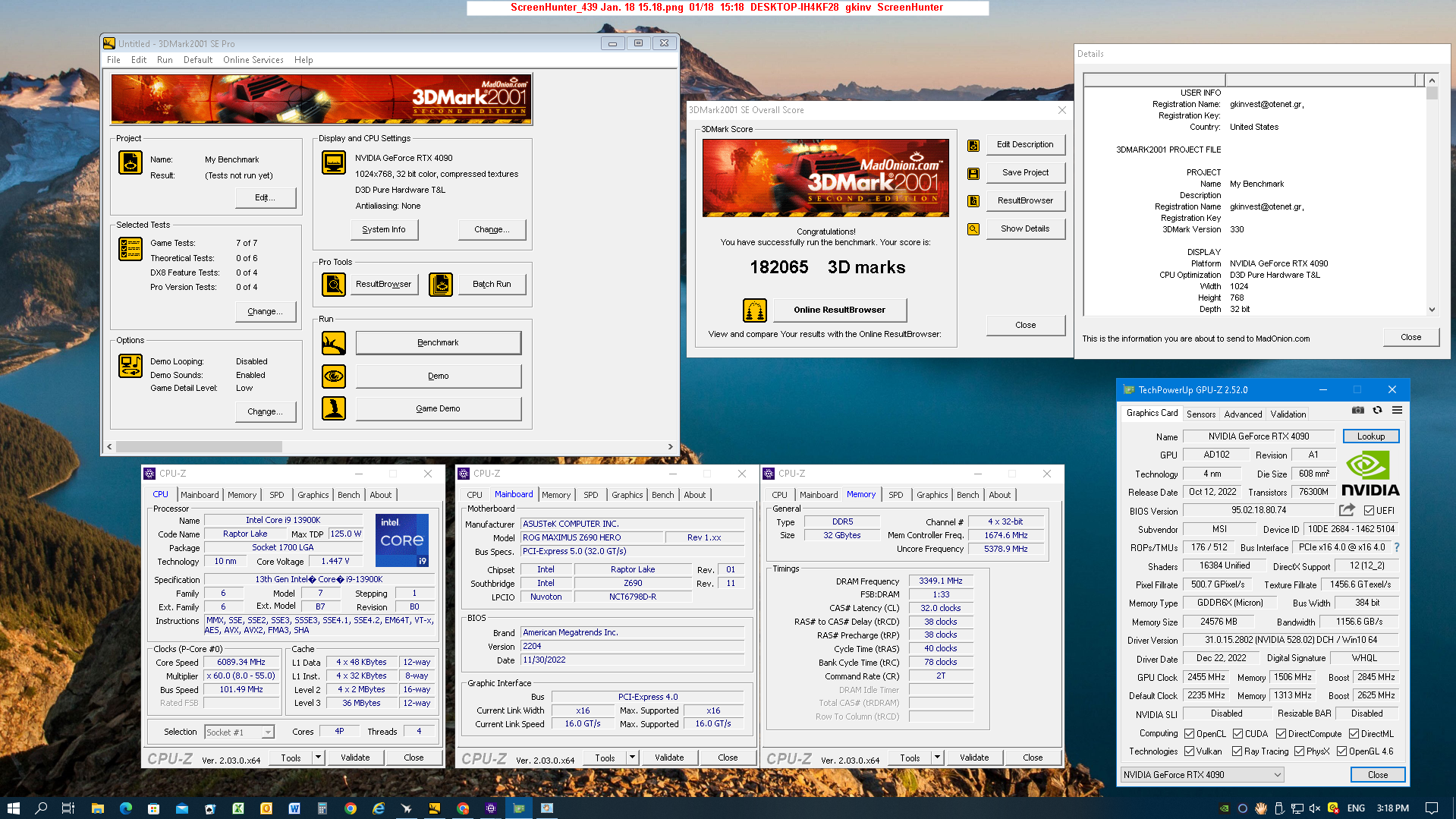
Task: Click the Benchmark button in 3DMark2001
Action: pyautogui.click(x=439, y=342)
